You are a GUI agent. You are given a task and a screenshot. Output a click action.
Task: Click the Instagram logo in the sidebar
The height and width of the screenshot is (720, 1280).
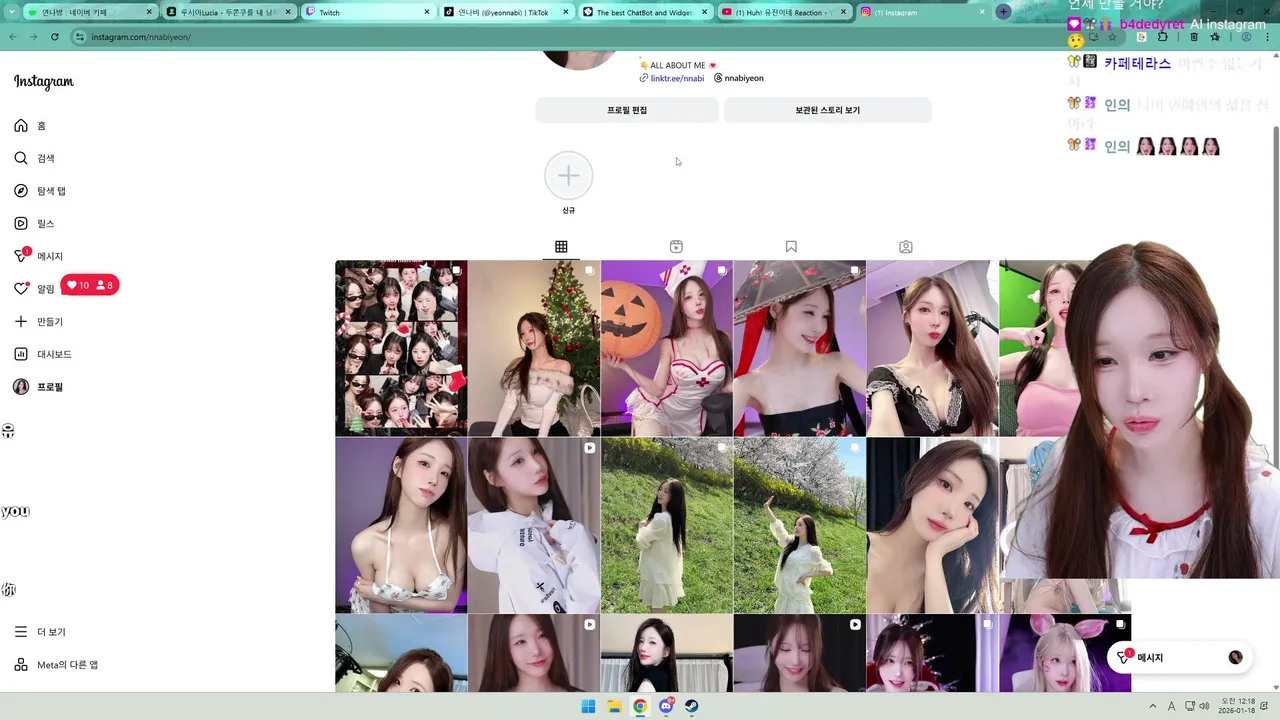coord(44,82)
